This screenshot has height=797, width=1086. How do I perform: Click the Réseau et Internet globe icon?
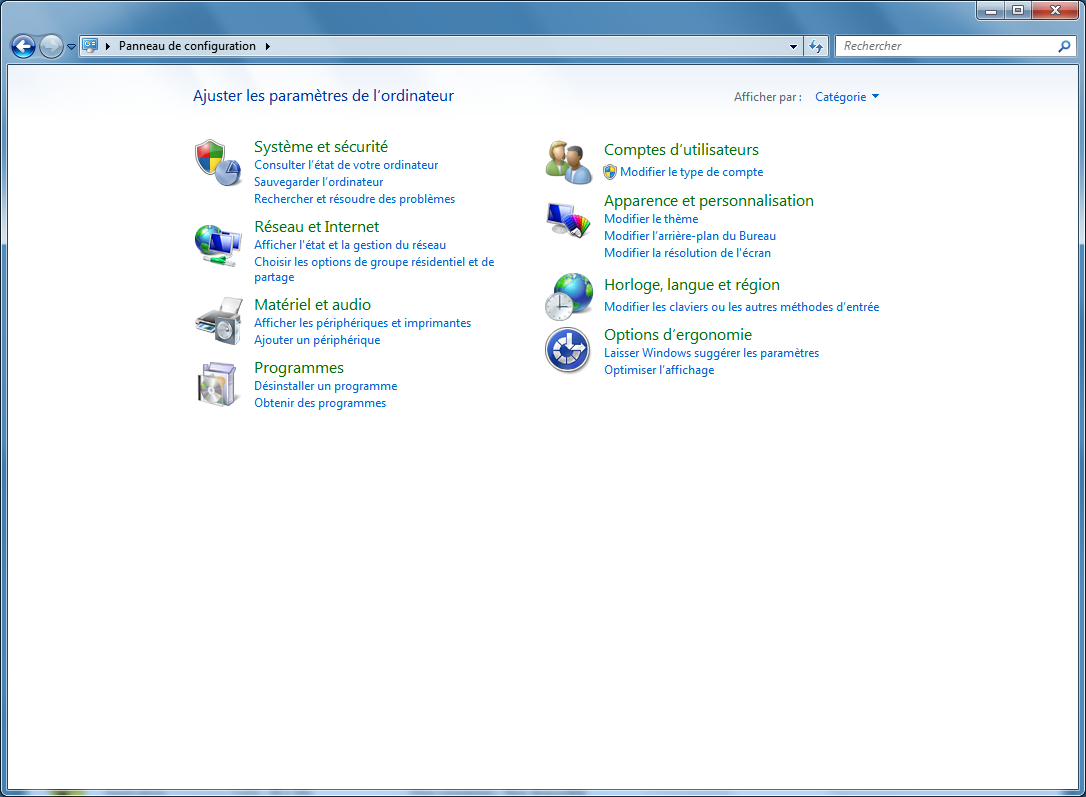[x=218, y=245]
